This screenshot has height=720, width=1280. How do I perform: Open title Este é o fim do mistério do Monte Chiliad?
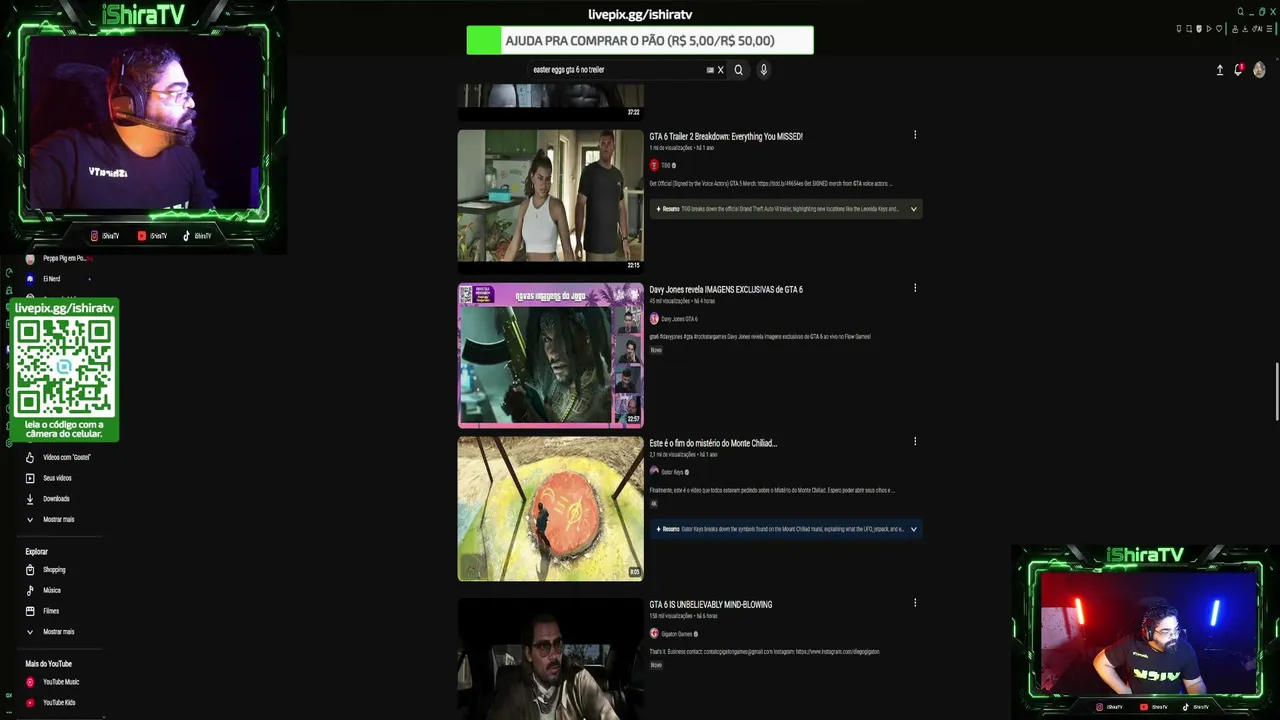(x=713, y=443)
